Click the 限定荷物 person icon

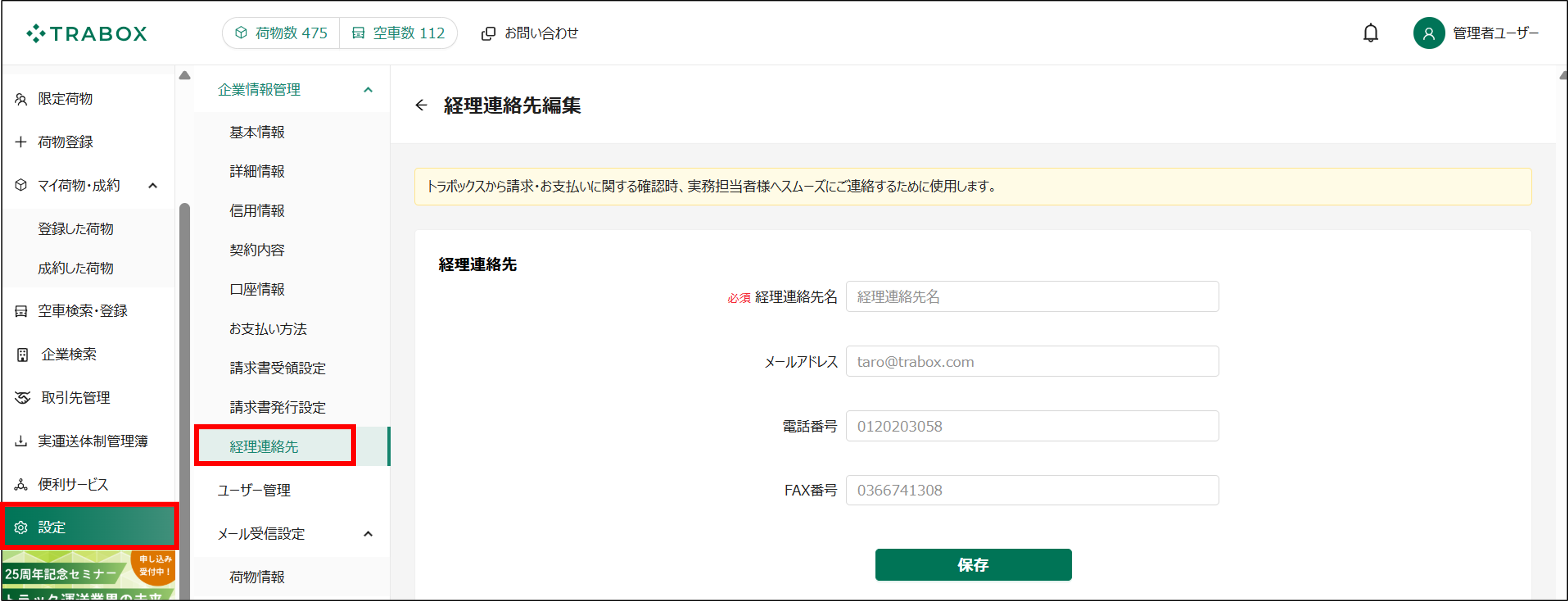[21, 99]
